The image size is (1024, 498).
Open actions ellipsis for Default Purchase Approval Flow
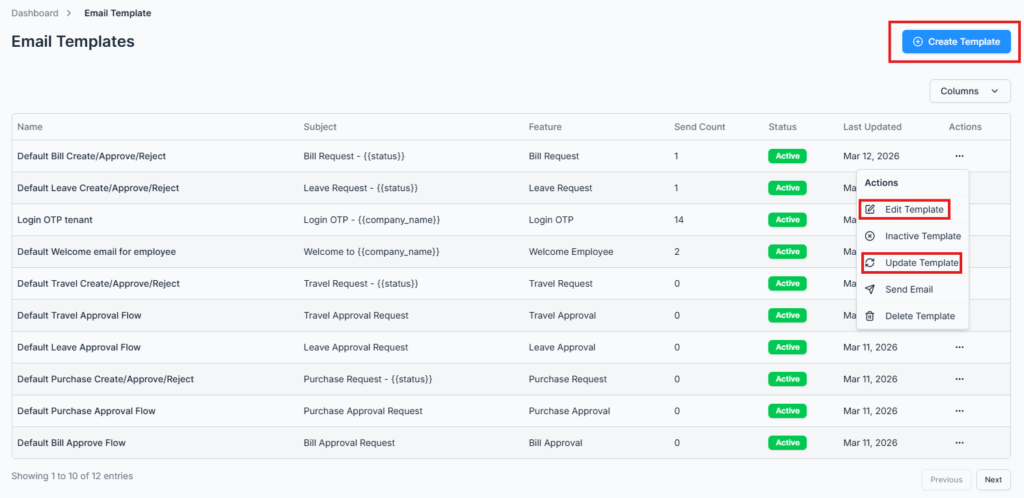pyautogui.click(x=959, y=411)
